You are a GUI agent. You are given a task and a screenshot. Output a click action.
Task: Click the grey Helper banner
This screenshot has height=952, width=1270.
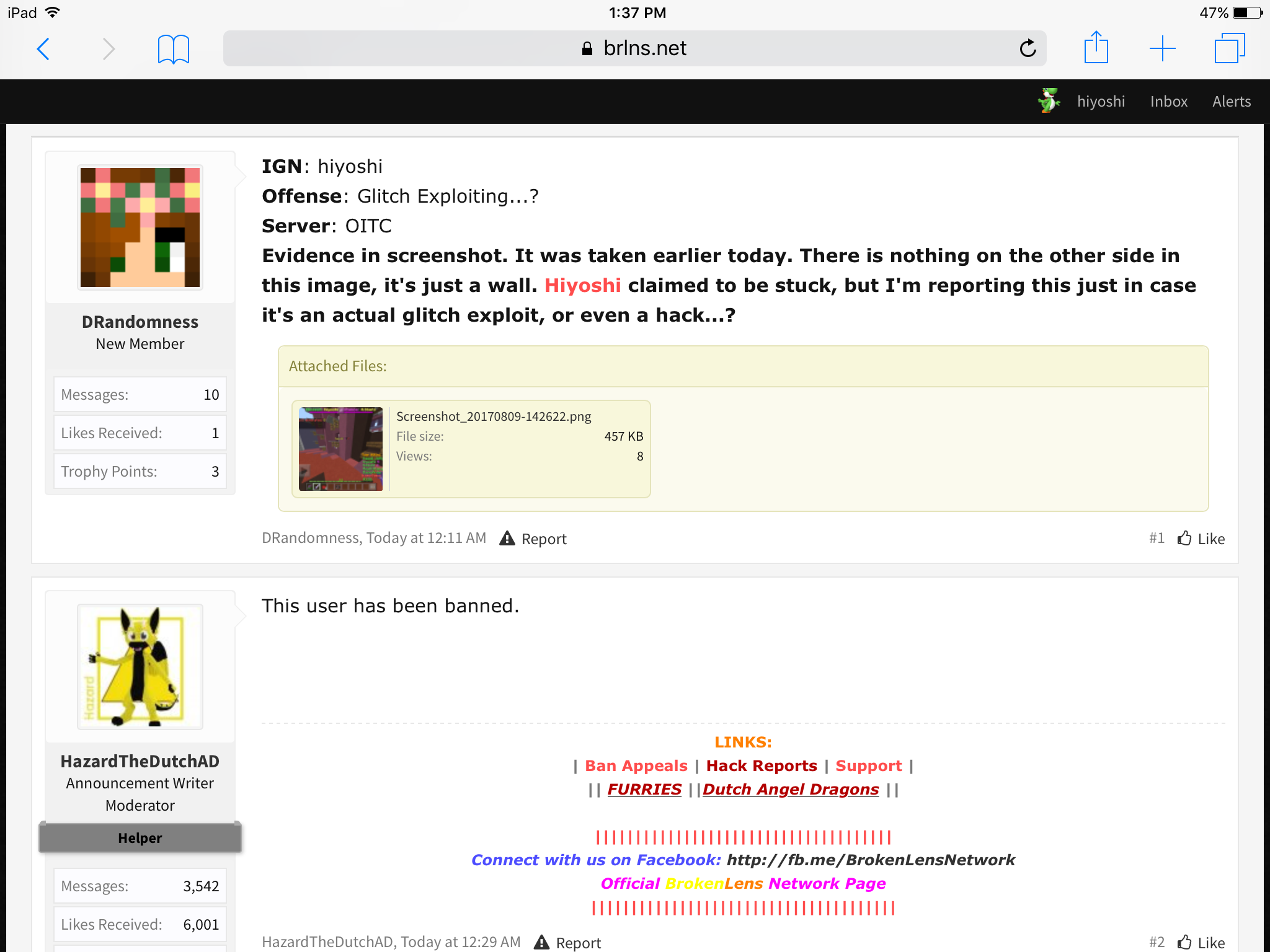coord(140,837)
